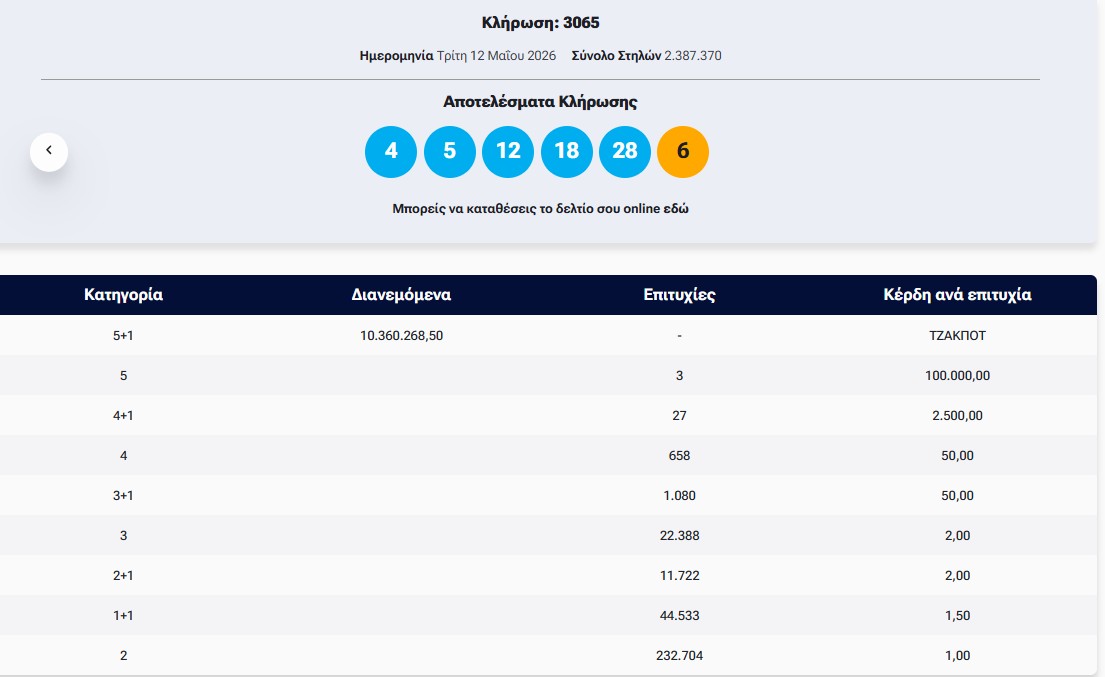Click the Κέρδη ανά επιτυχία column header
Image resolution: width=1105 pixels, height=677 pixels.
(x=957, y=294)
